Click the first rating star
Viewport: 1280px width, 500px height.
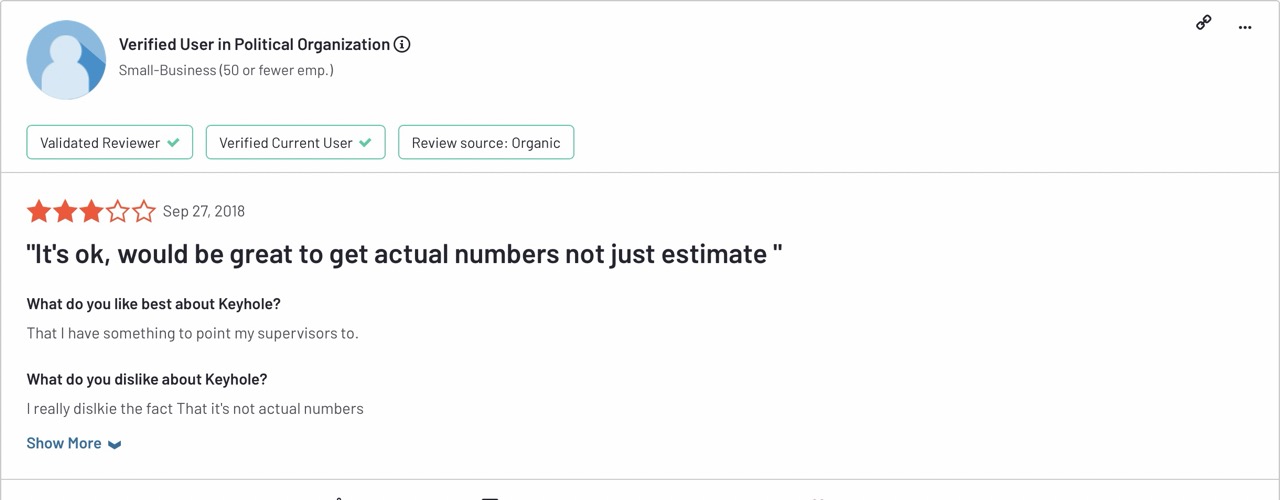[x=39, y=211]
